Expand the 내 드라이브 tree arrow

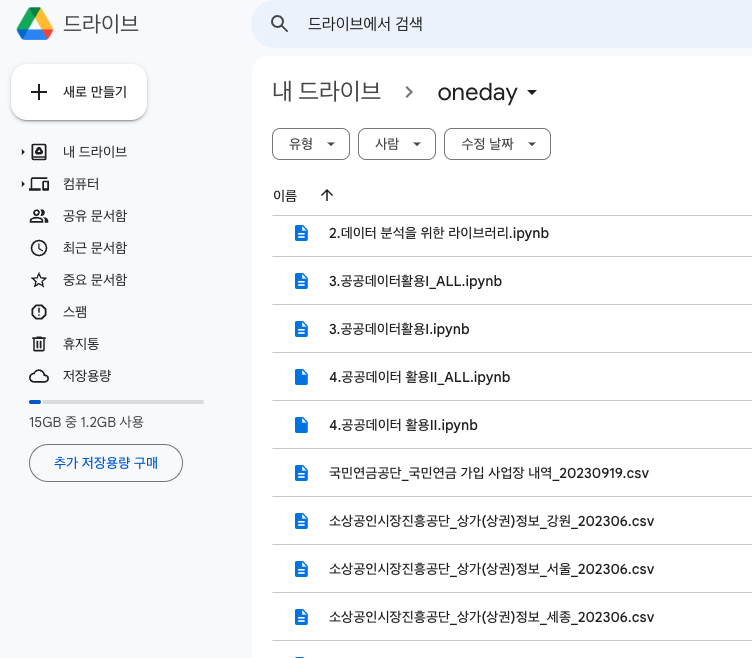[x=22, y=152]
